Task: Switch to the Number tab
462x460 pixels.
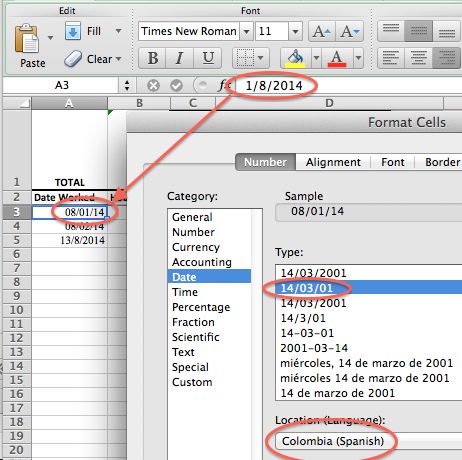Action: (x=265, y=162)
